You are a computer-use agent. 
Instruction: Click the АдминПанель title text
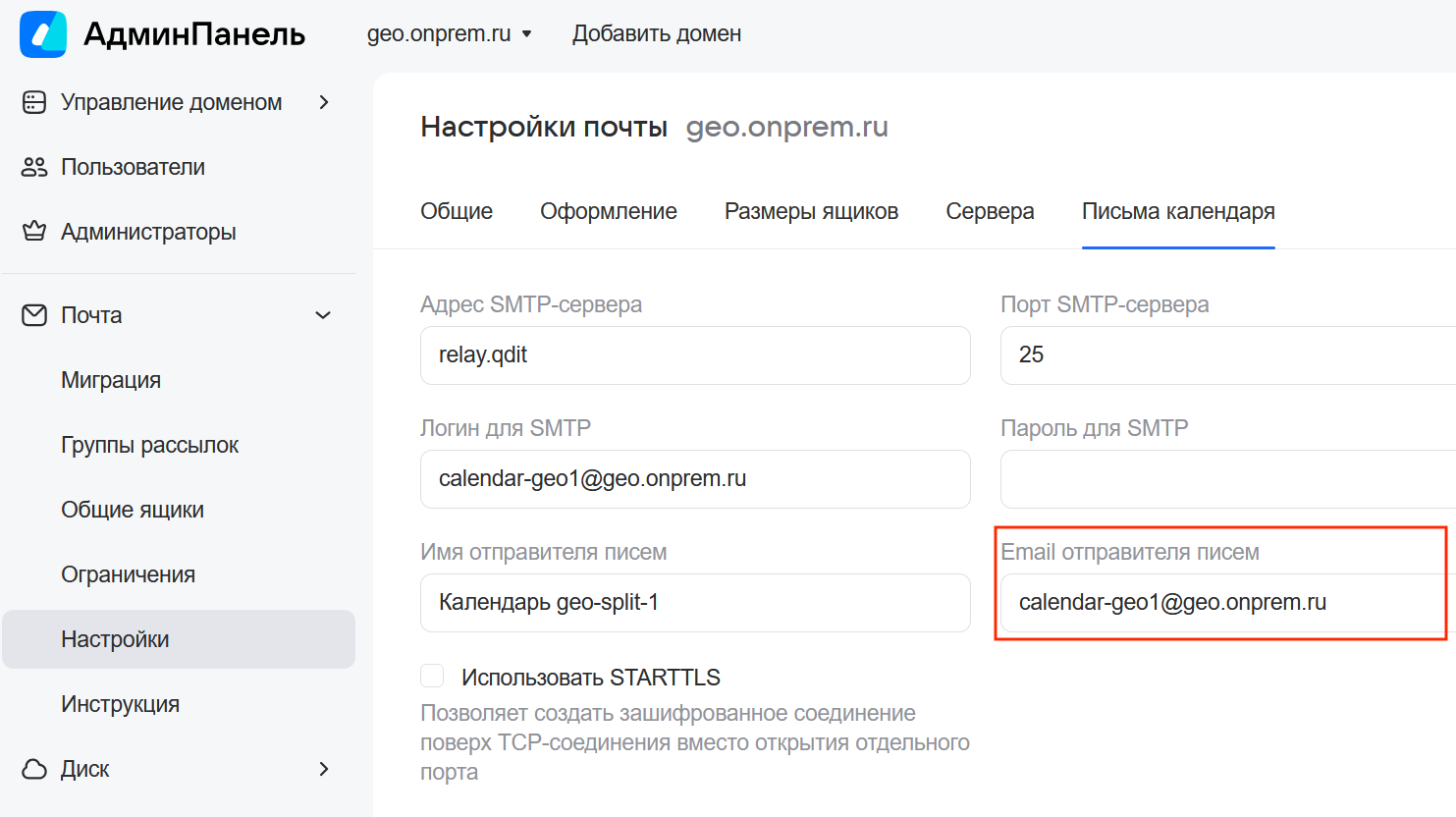[194, 34]
